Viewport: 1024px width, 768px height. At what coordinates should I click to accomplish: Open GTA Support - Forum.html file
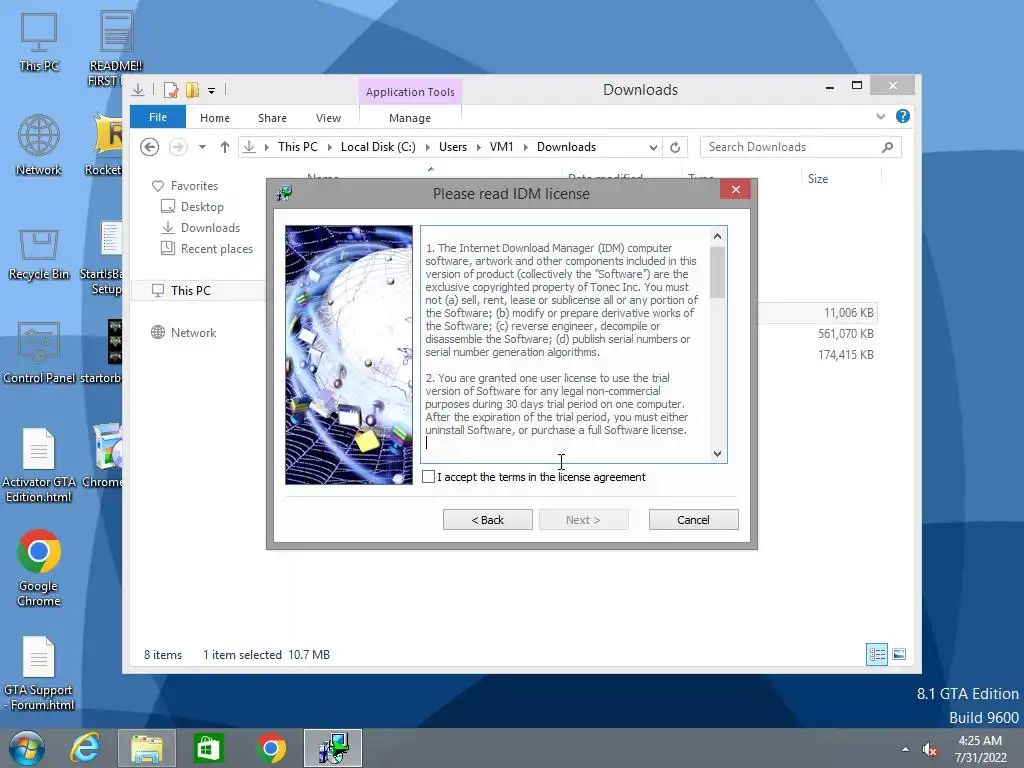(39, 673)
